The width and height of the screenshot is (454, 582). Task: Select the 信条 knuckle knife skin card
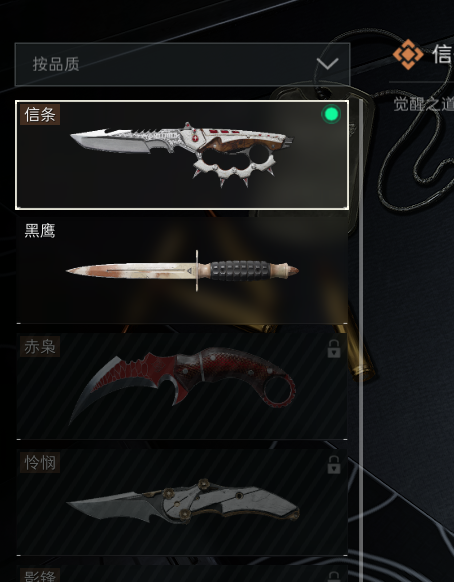[182, 155]
